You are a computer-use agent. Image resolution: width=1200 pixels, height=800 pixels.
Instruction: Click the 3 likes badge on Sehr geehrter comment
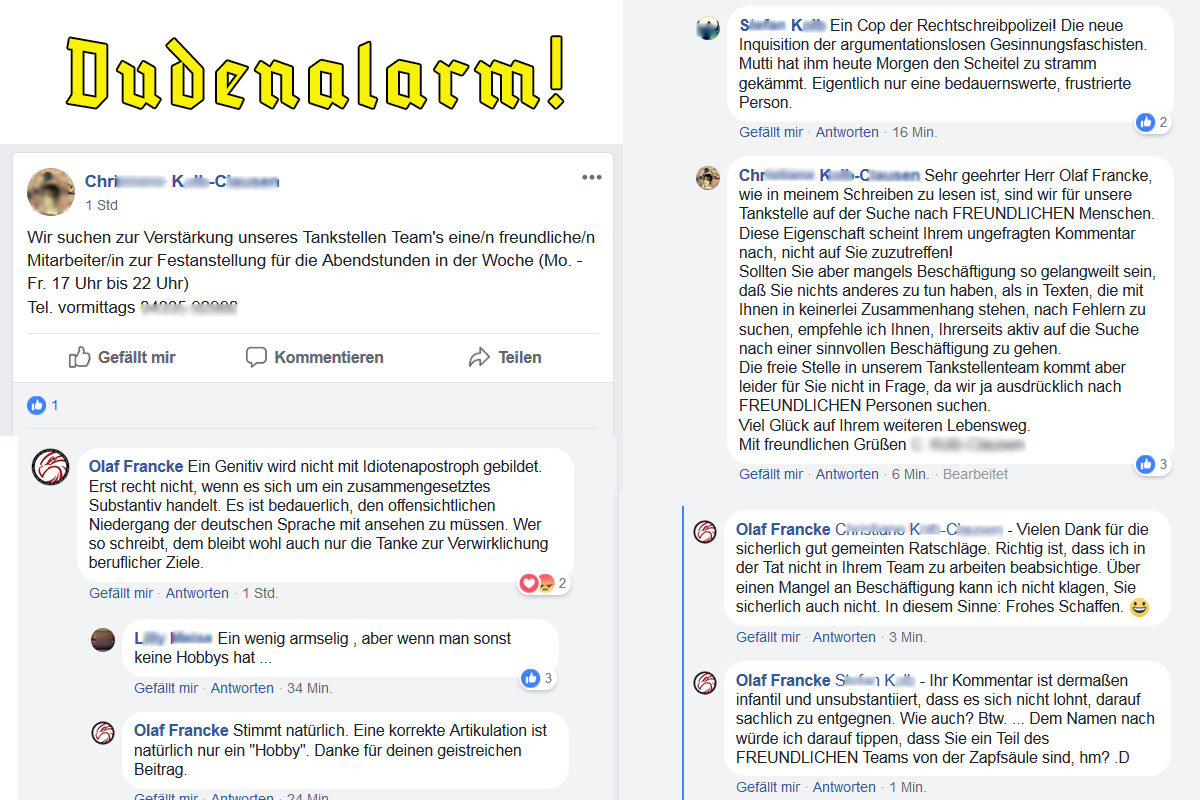coord(1152,464)
